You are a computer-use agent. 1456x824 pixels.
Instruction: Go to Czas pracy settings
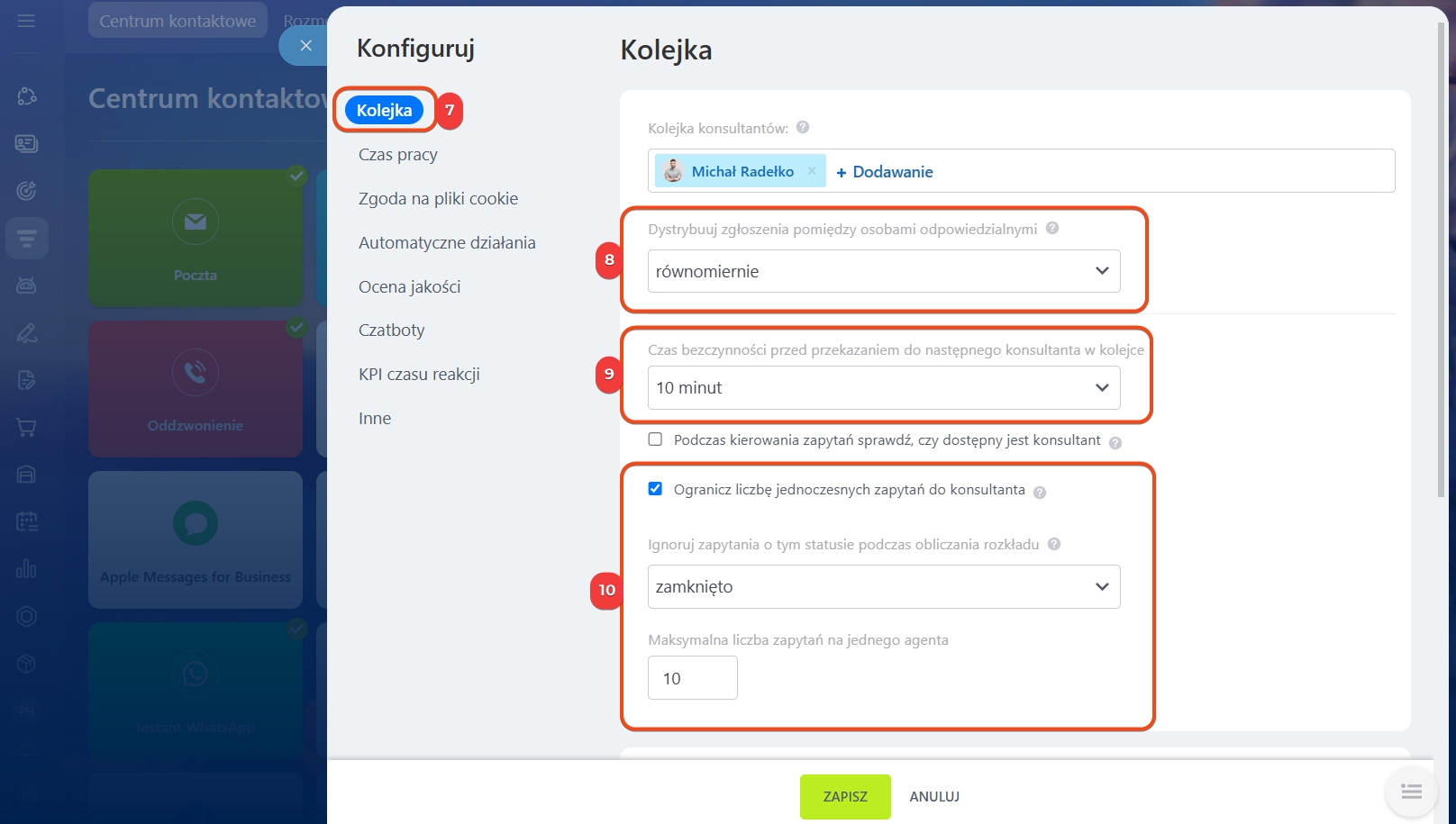(398, 155)
